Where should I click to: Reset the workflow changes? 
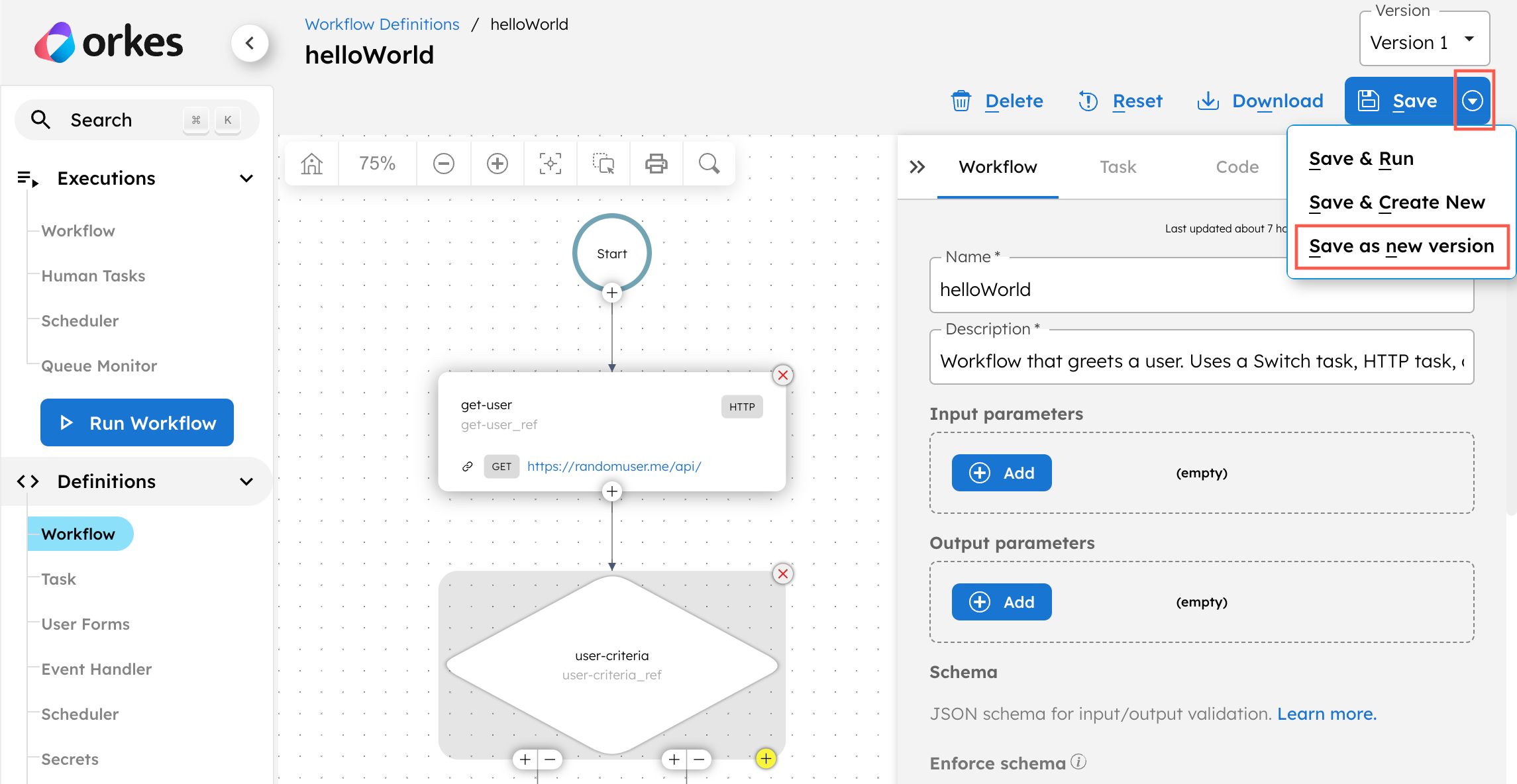[1120, 101]
